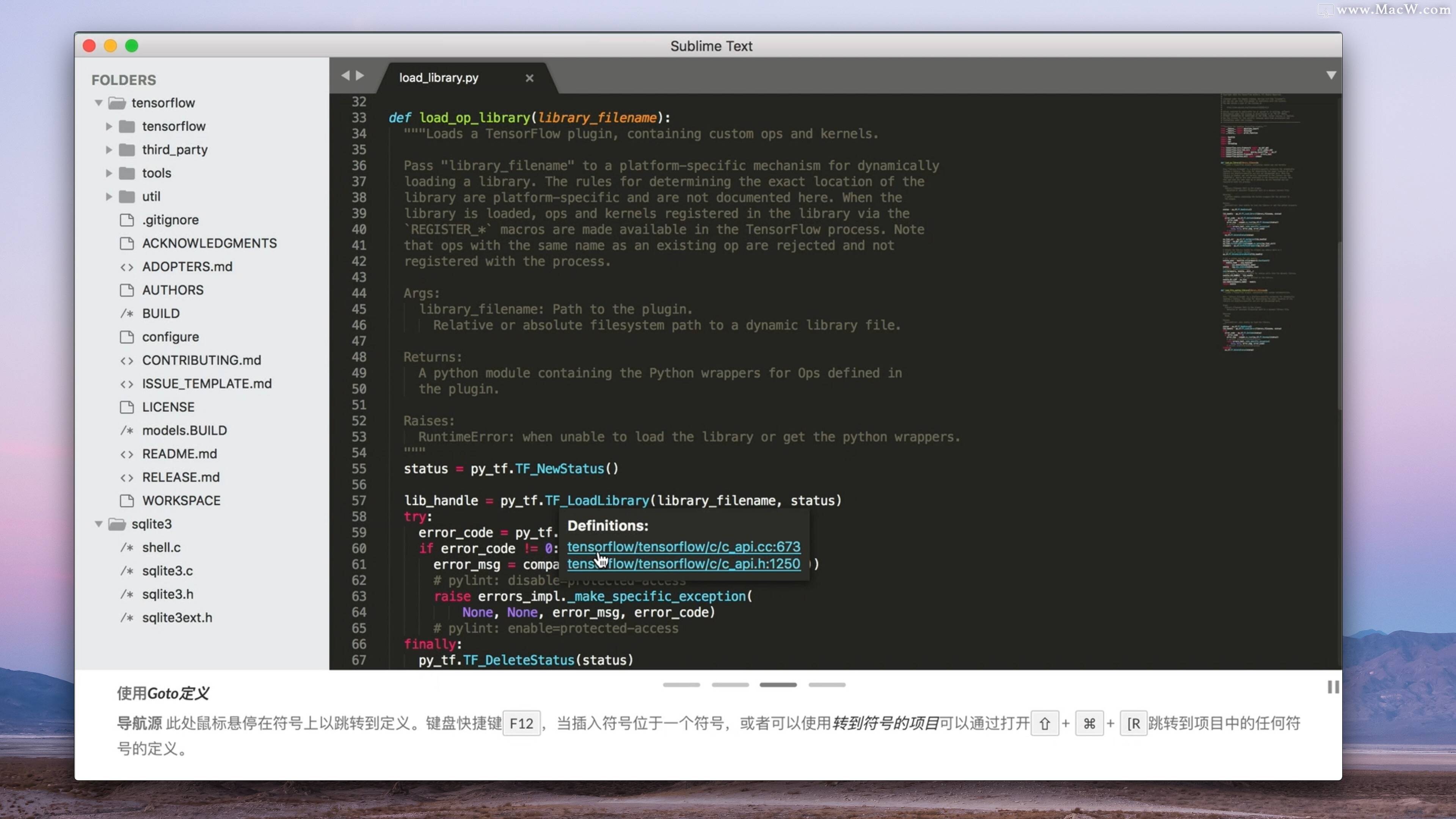Open shell.c in sqlite3 folder
The width and height of the screenshot is (1456, 819).
[x=161, y=547]
